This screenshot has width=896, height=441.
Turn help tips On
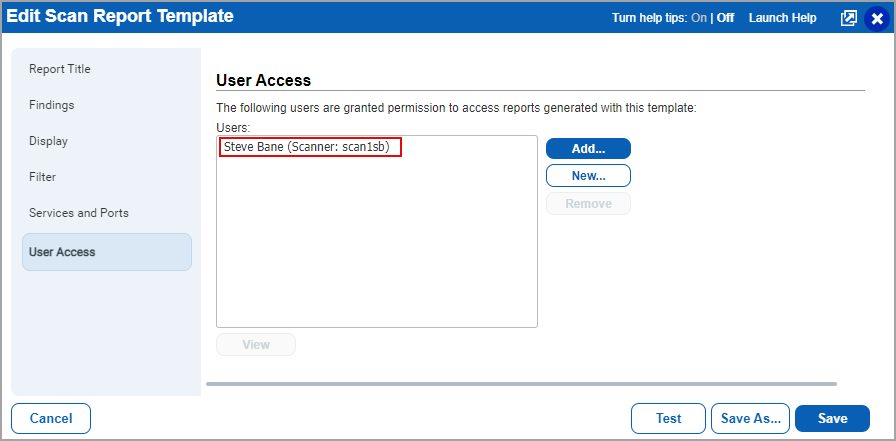tap(699, 18)
